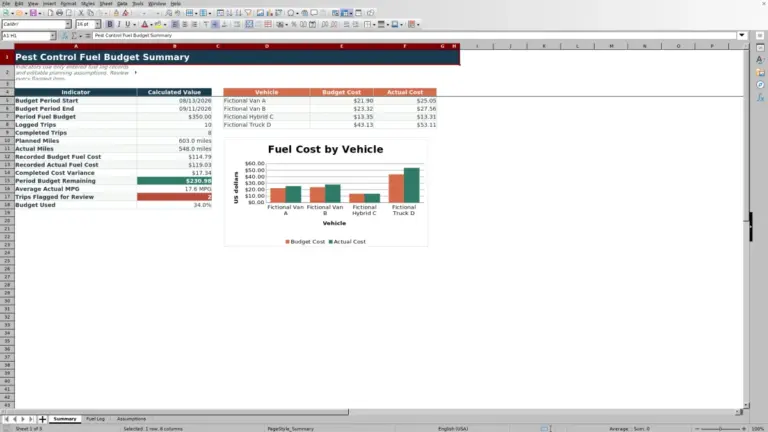This screenshot has width=768, height=432.
Task: Toggle Center Vertically alignment
Action: [x=215, y=24]
